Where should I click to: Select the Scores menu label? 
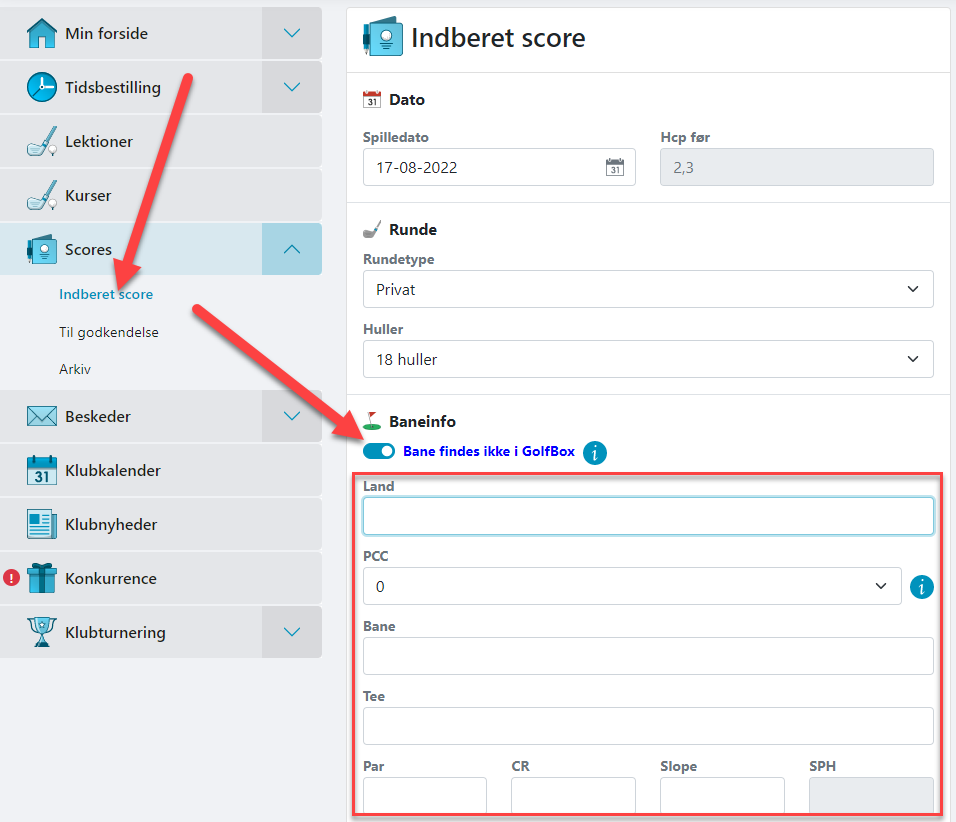coord(88,249)
